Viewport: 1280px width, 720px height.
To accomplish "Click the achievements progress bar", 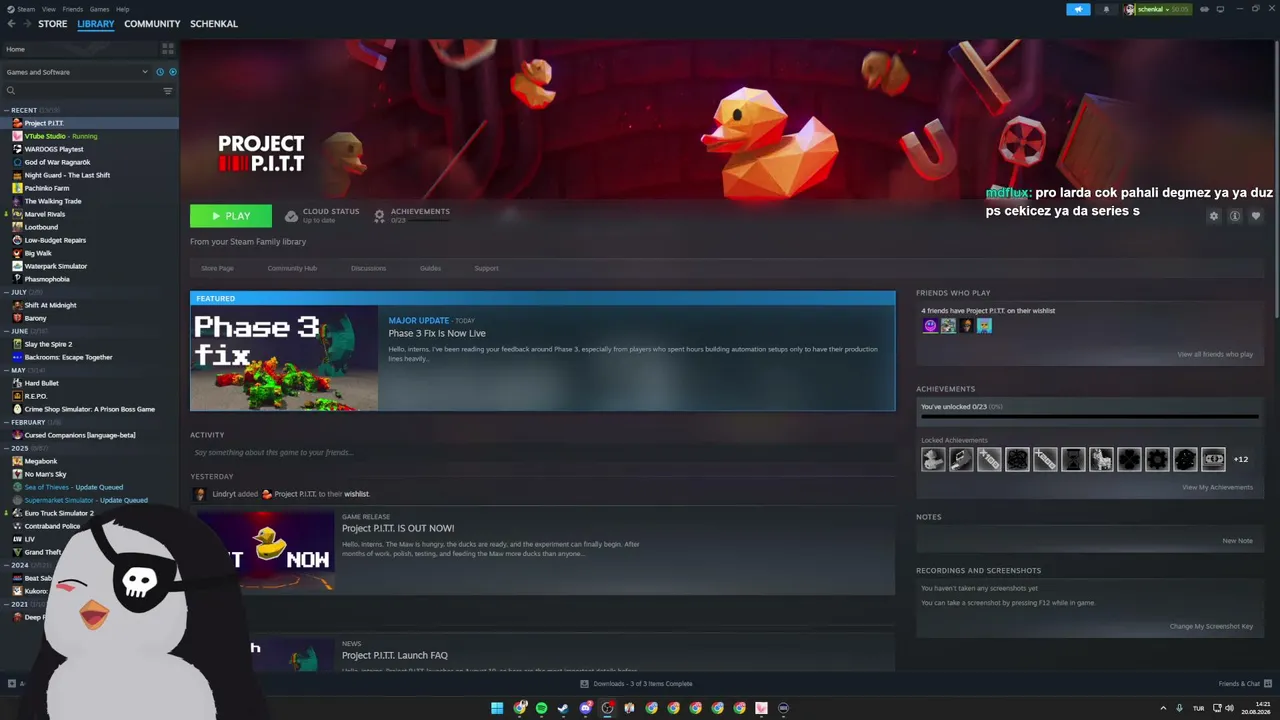I will (x=1090, y=418).
